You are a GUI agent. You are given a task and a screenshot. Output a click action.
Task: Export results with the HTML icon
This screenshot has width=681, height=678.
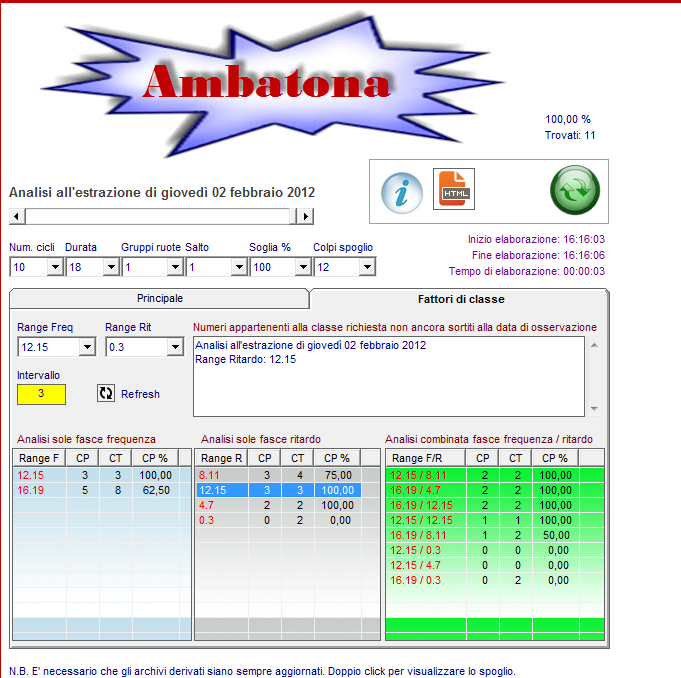pos(454,189)
